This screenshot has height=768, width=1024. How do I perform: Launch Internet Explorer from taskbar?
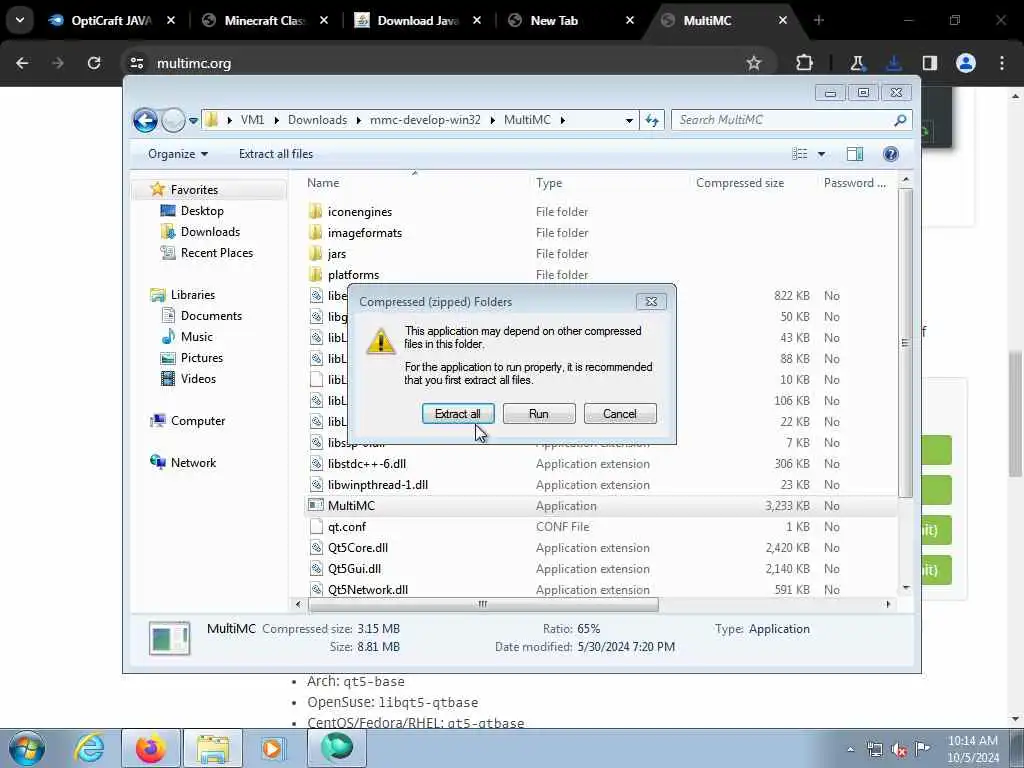coord(89,748)
